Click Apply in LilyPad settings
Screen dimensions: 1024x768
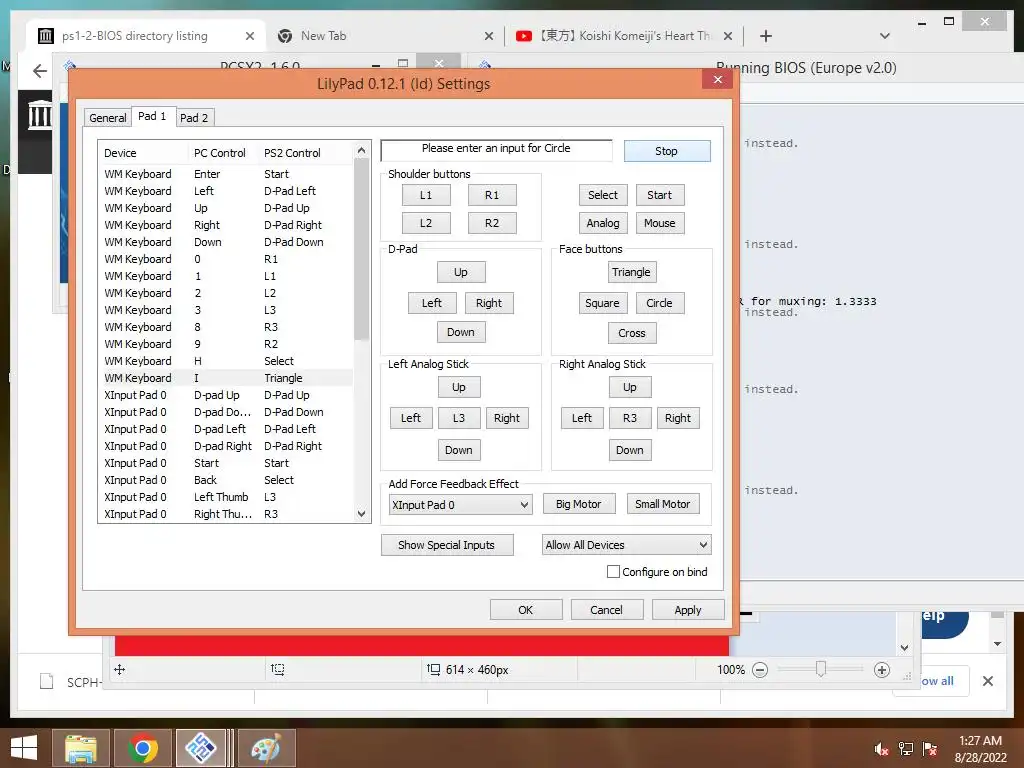click(x=688, y=609)
